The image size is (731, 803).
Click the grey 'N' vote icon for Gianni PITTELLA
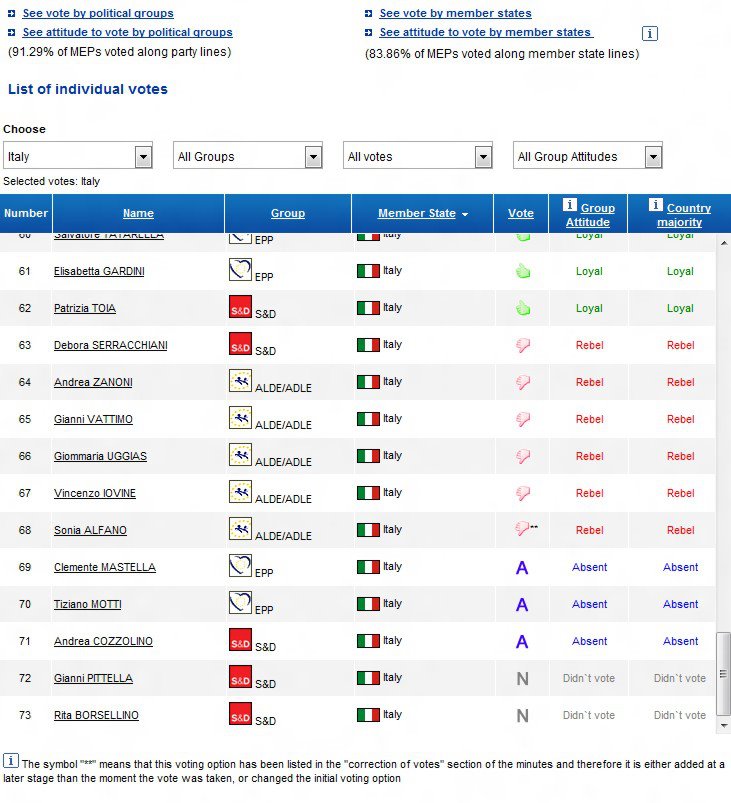522,679
